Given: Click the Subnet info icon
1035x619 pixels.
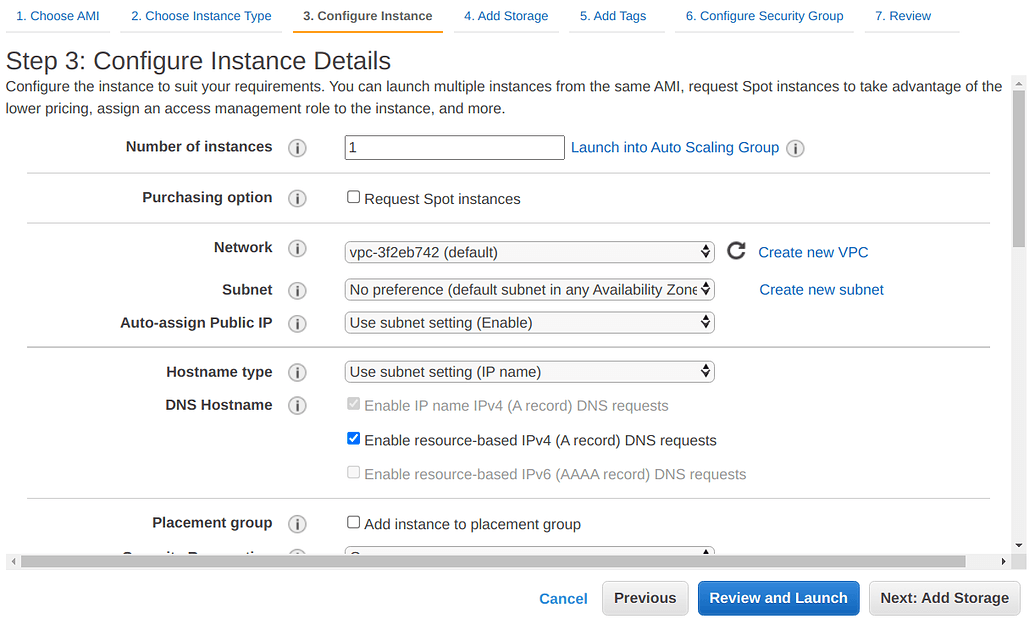Looking at the screenshot, I should [x=297, y=290].
